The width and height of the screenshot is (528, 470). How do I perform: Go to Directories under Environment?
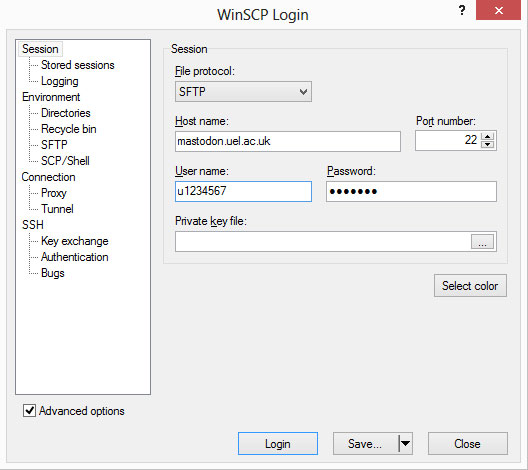(66, 113)
